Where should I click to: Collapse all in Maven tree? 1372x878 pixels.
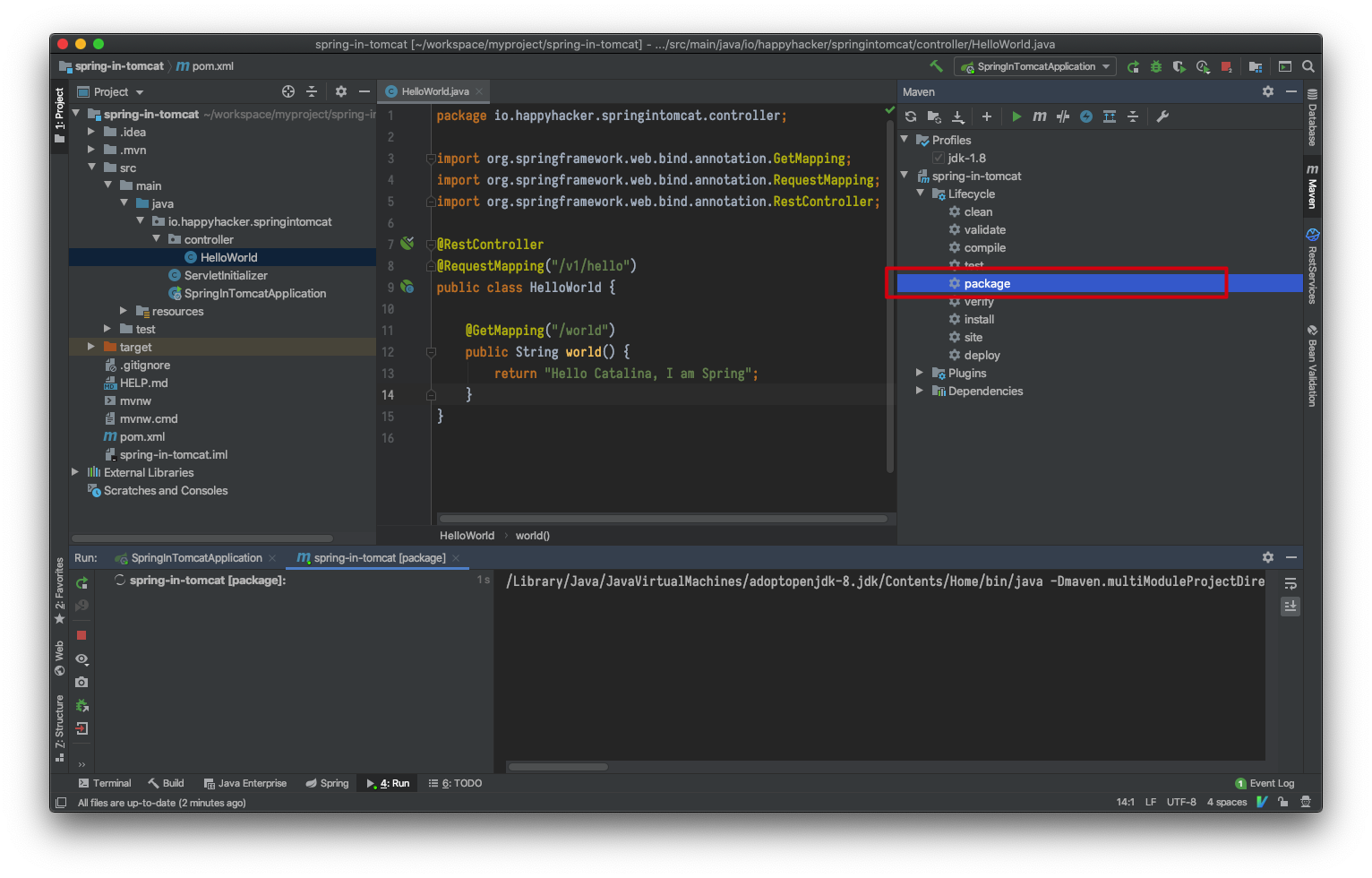pyautogui.click(x=1133, y=116)
